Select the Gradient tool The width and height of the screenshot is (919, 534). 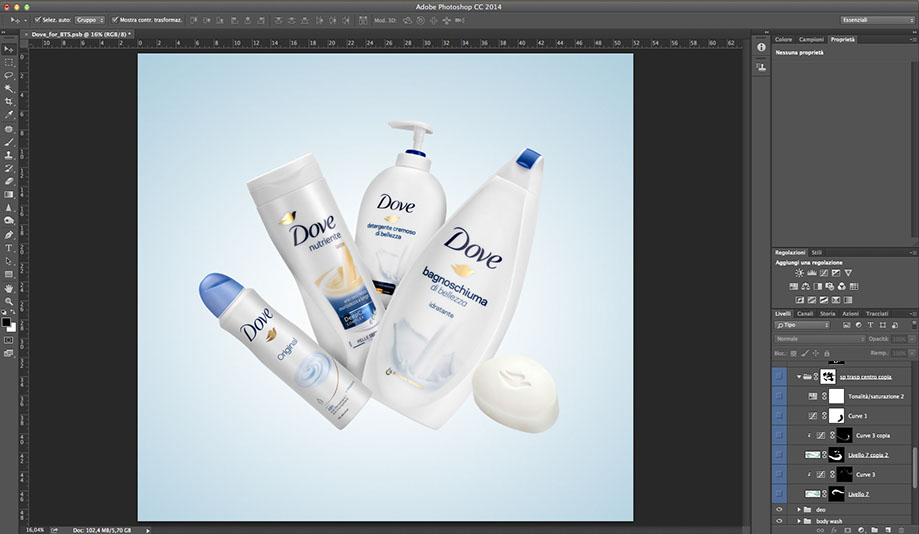(x=9, y=195)
